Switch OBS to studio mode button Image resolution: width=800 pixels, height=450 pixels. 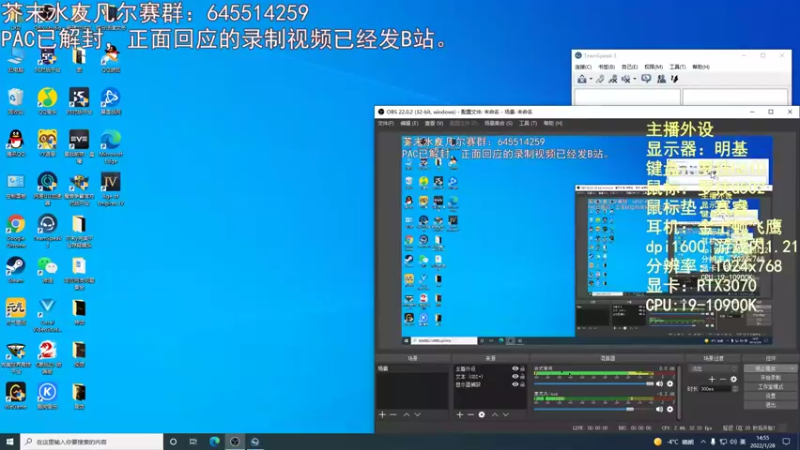770,387
